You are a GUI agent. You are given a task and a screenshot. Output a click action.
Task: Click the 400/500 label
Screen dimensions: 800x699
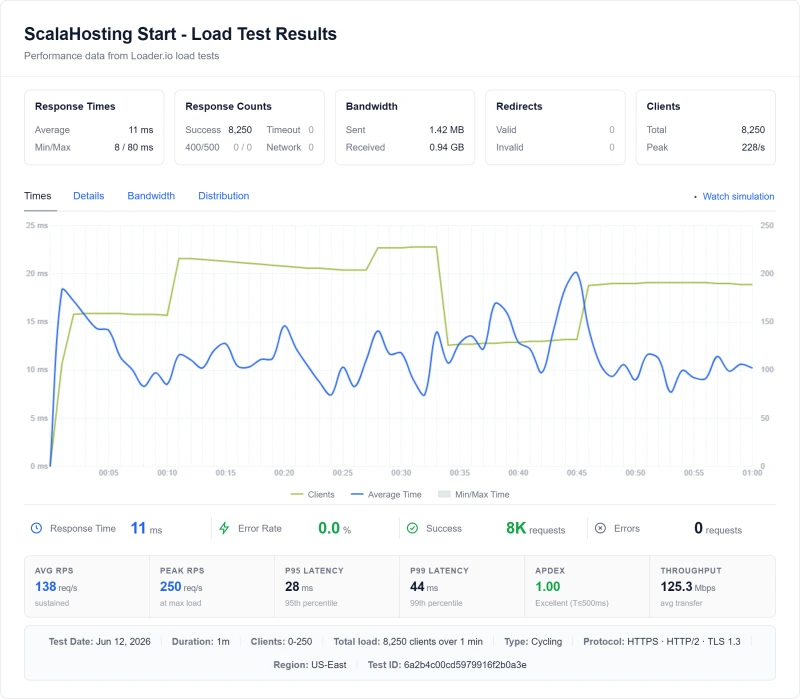click(x=202, y=147)
